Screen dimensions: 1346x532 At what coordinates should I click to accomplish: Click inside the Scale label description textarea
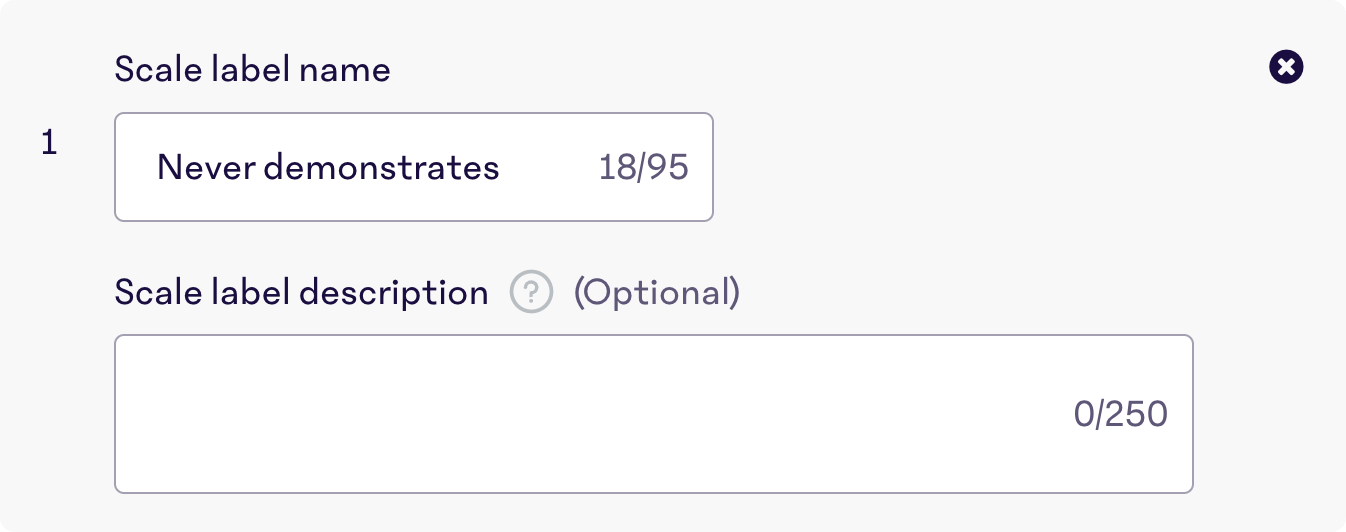tap(654, 414)
